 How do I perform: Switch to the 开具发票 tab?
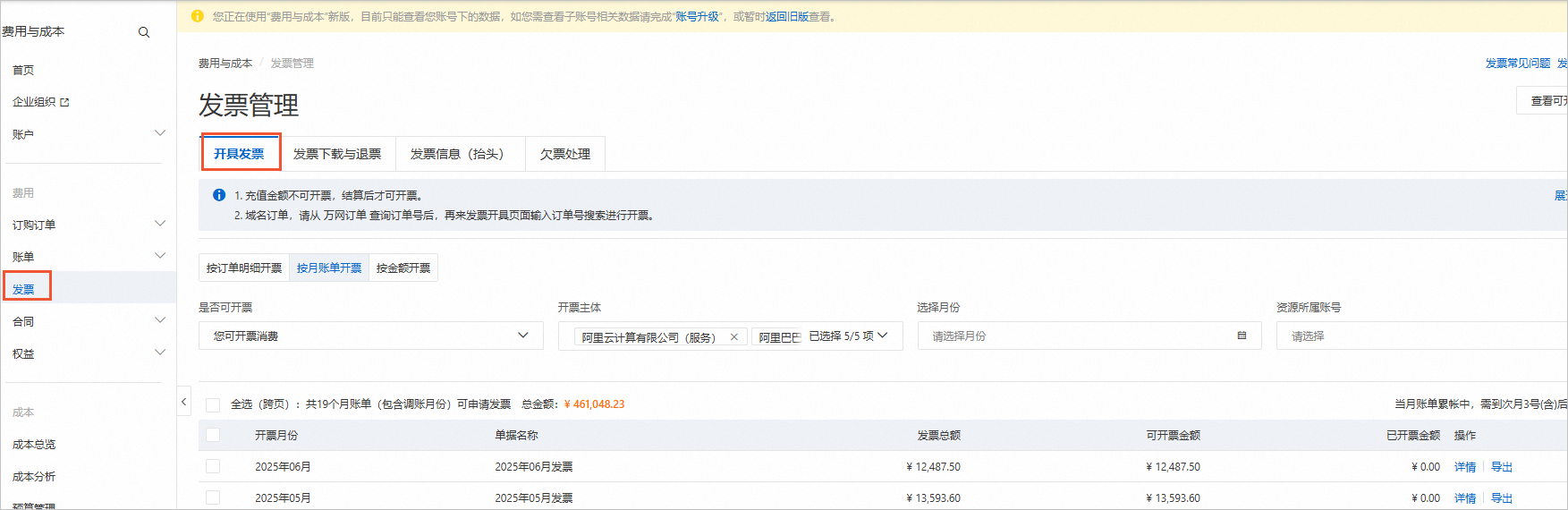(239, 154)
